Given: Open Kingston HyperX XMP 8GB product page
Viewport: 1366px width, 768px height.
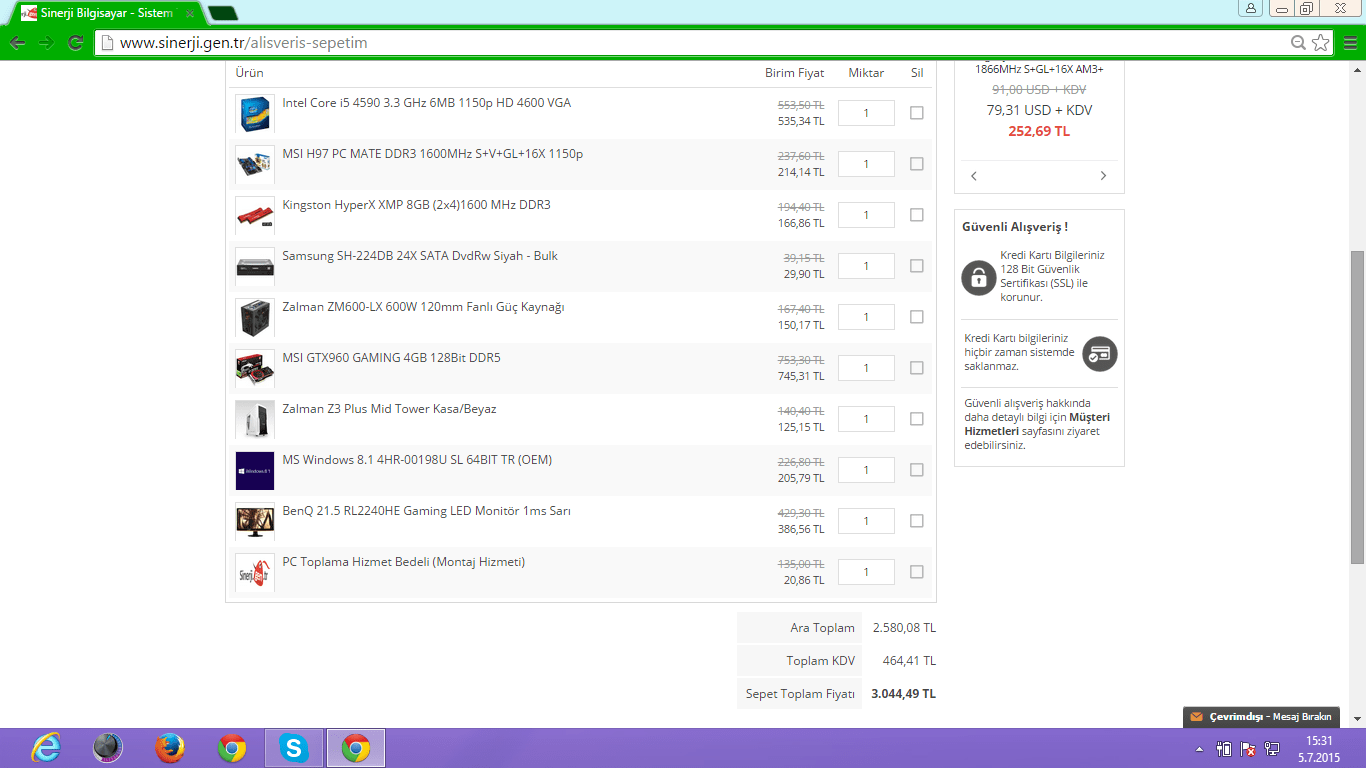Looking at the screenshot, I should [416, 205].
